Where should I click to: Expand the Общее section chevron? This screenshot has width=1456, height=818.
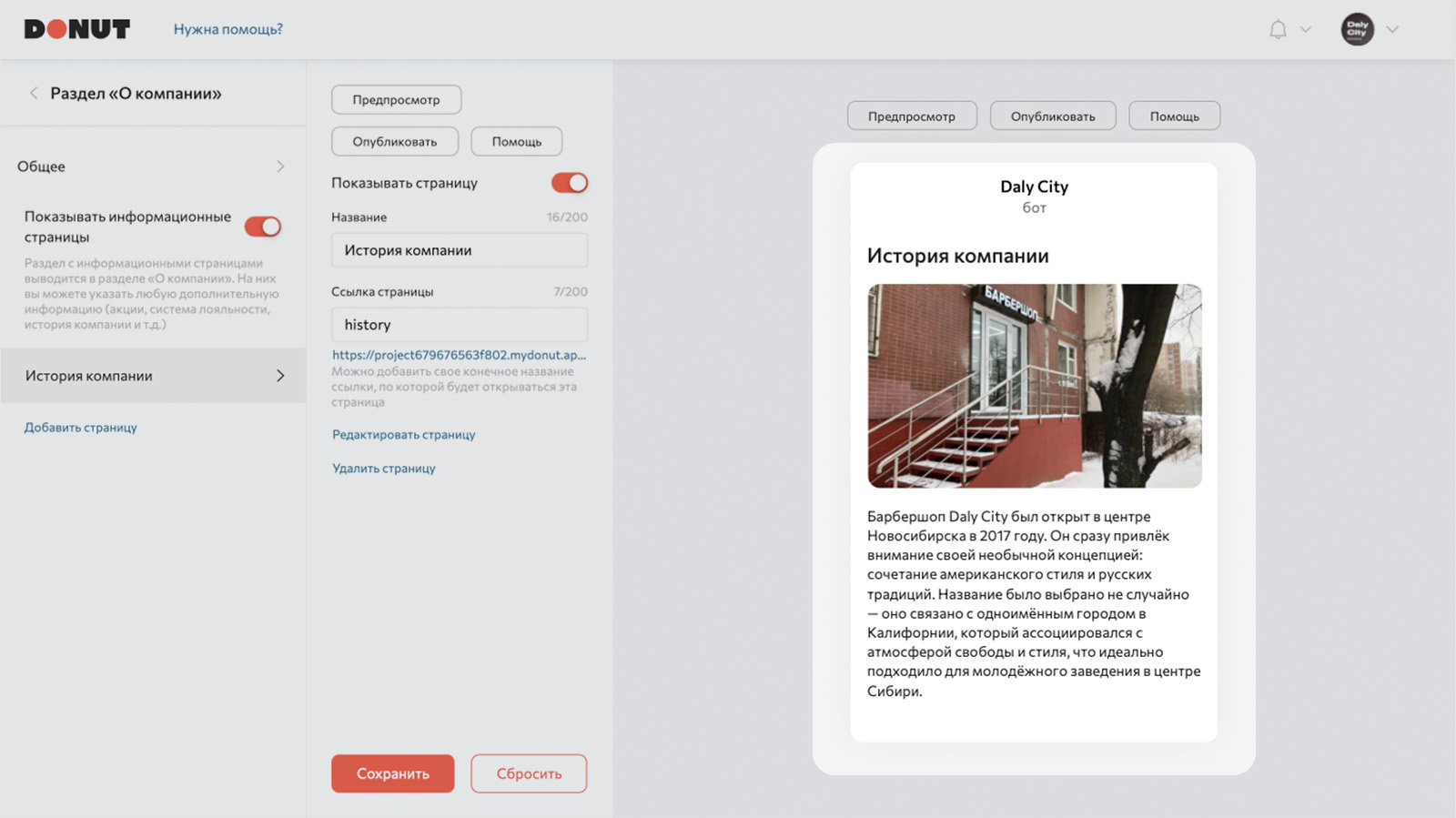click(280, 167)
